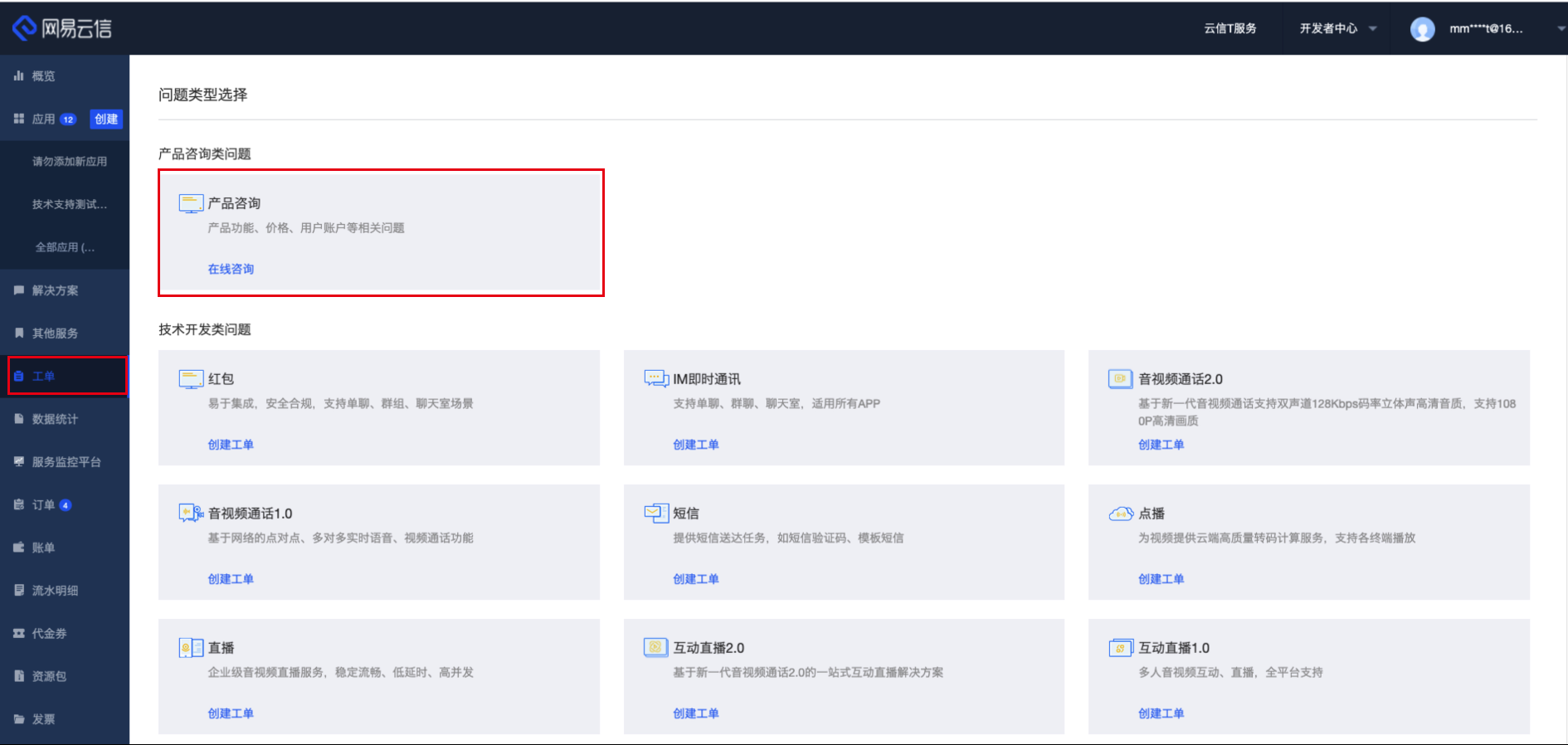Image resolution: width=1568 pixels, height=745 pixels.
Task: Click the 订单 sidebar icon
Action: pos(18,504)
